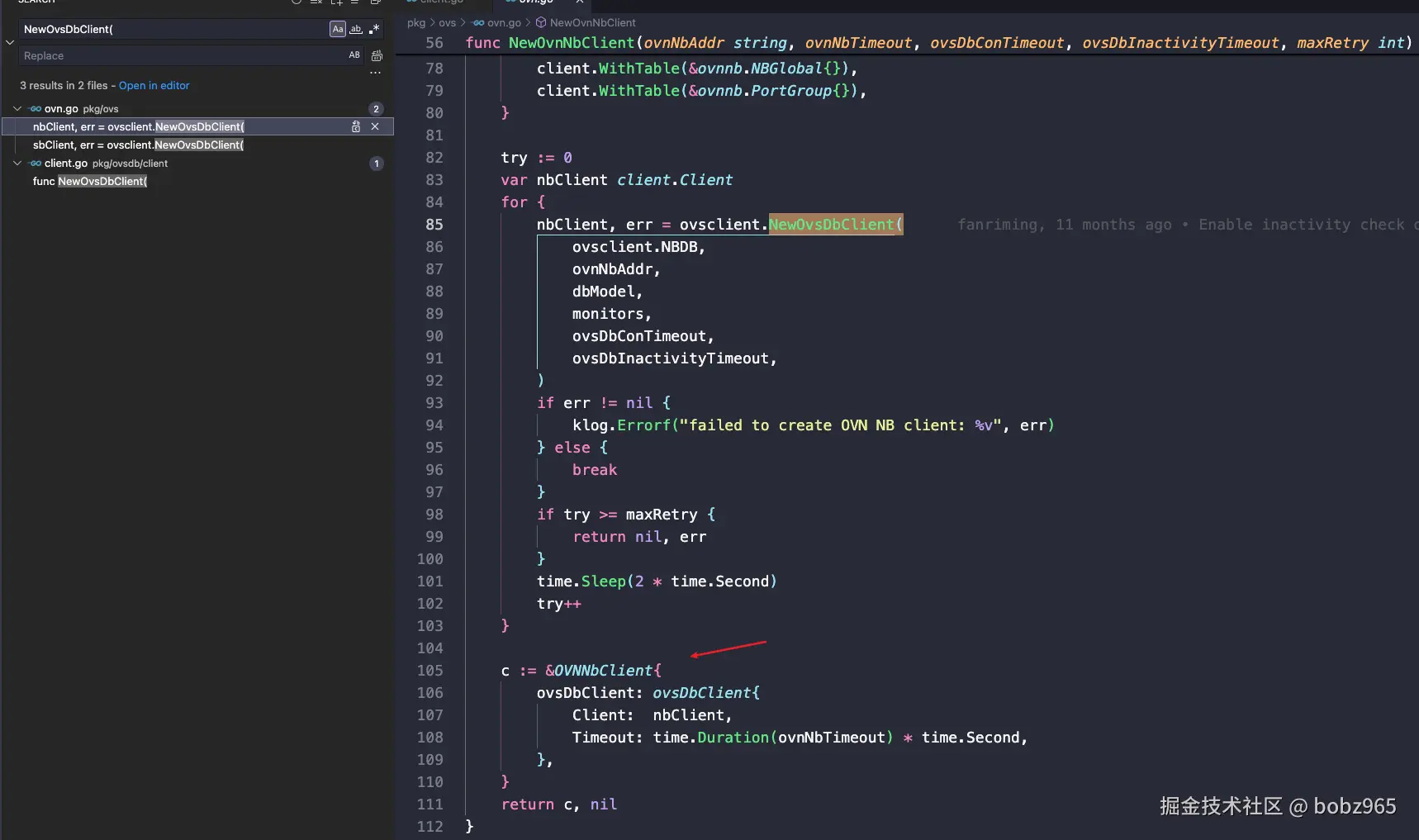This screenshot has width=1419, height=840.
Task: Click the git blame annotation by fanriming
Action: click(x=1188, y=225)
